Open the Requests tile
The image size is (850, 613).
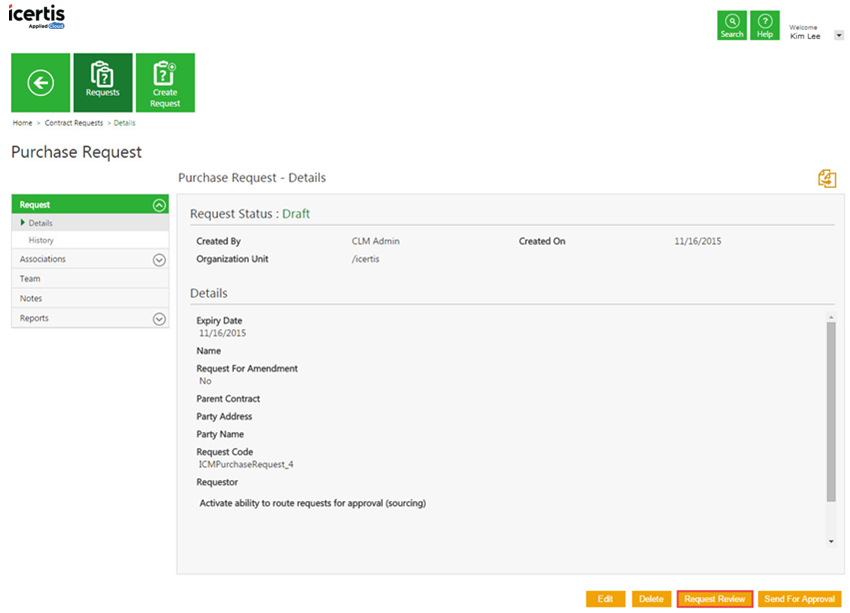[x=102, y=83]
